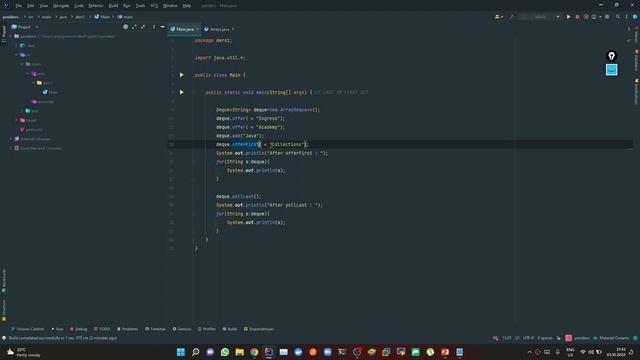Click the Project panel options gear icon
The image size is (640, 360).
[126, 27]
